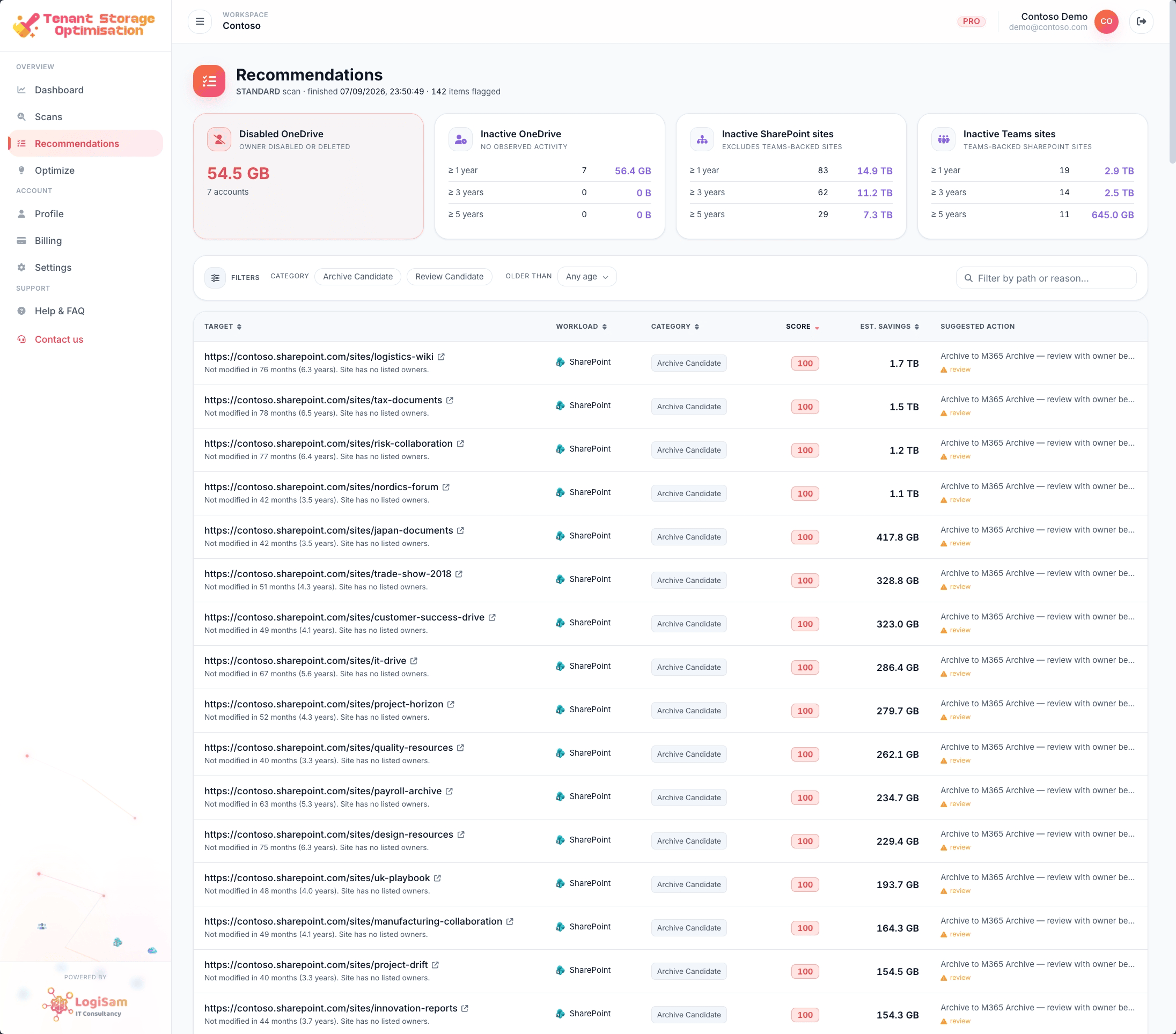Open the Optimize sidebar item

click(86, 170)
